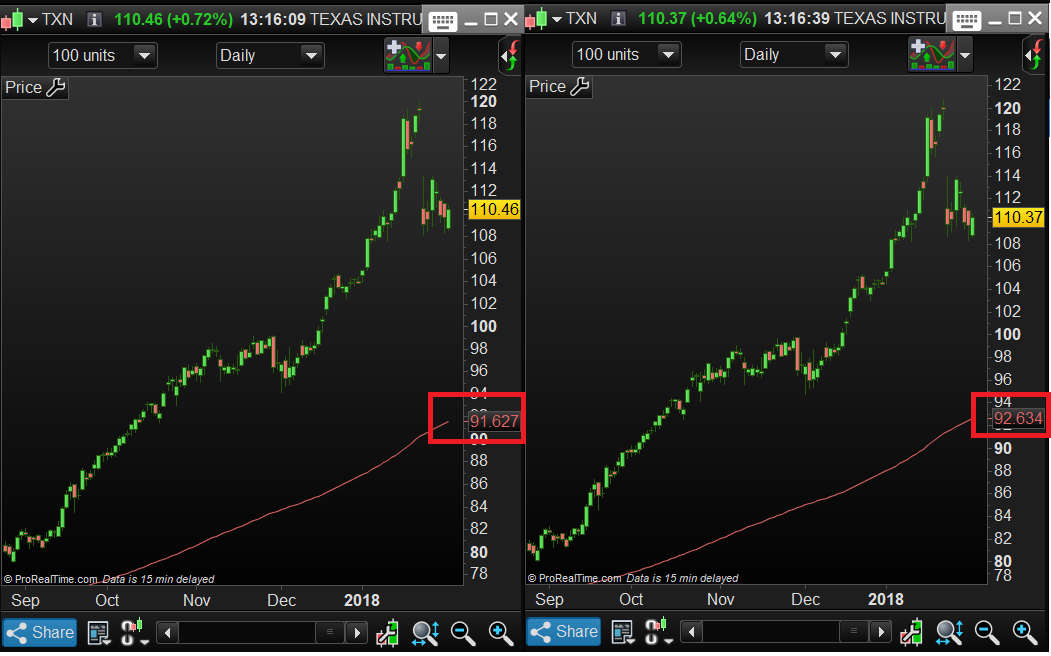Zoom out using minus magnifier in right chart

tap(987, 631)
